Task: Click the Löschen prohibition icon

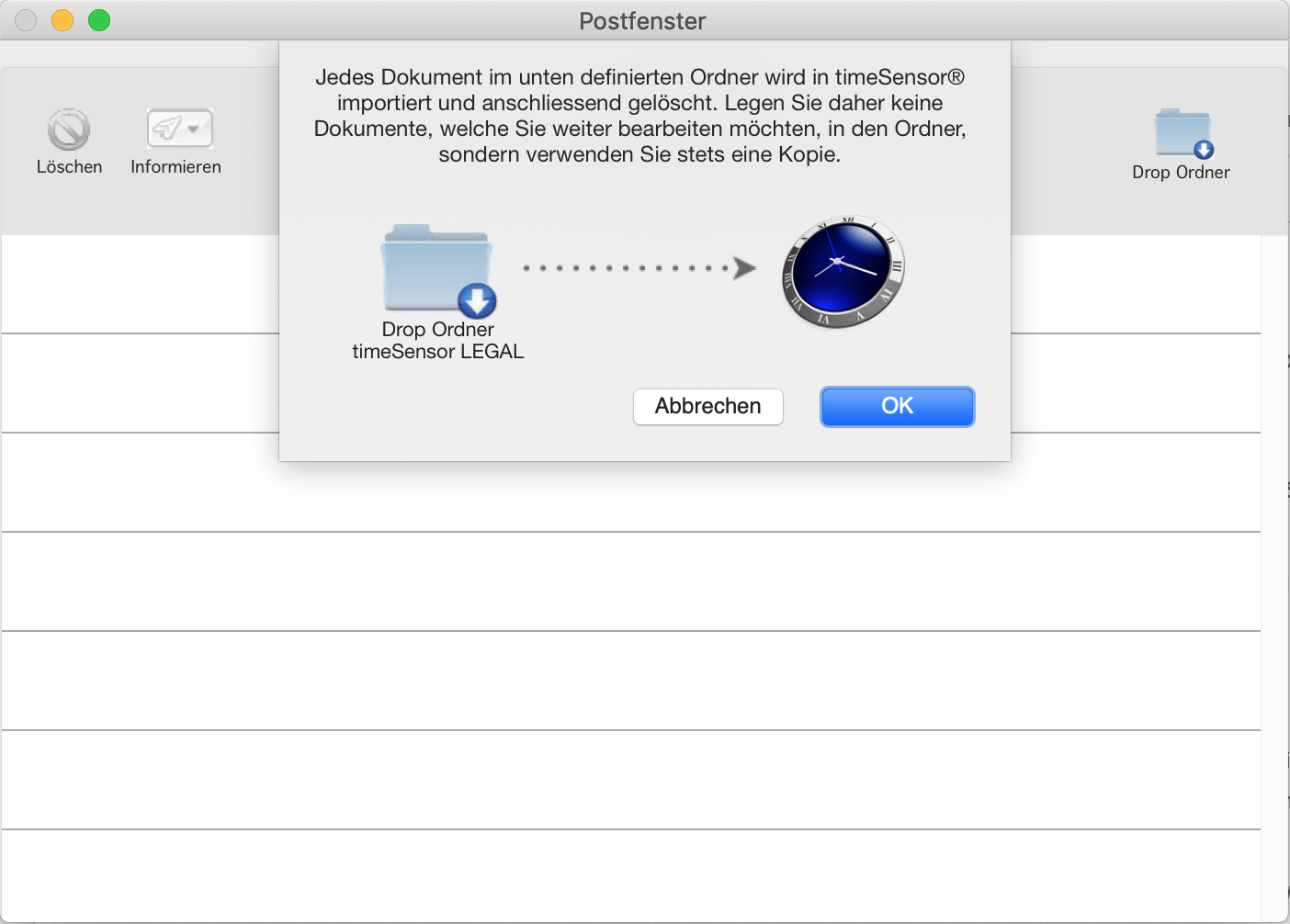Action: tap(69, 130)
